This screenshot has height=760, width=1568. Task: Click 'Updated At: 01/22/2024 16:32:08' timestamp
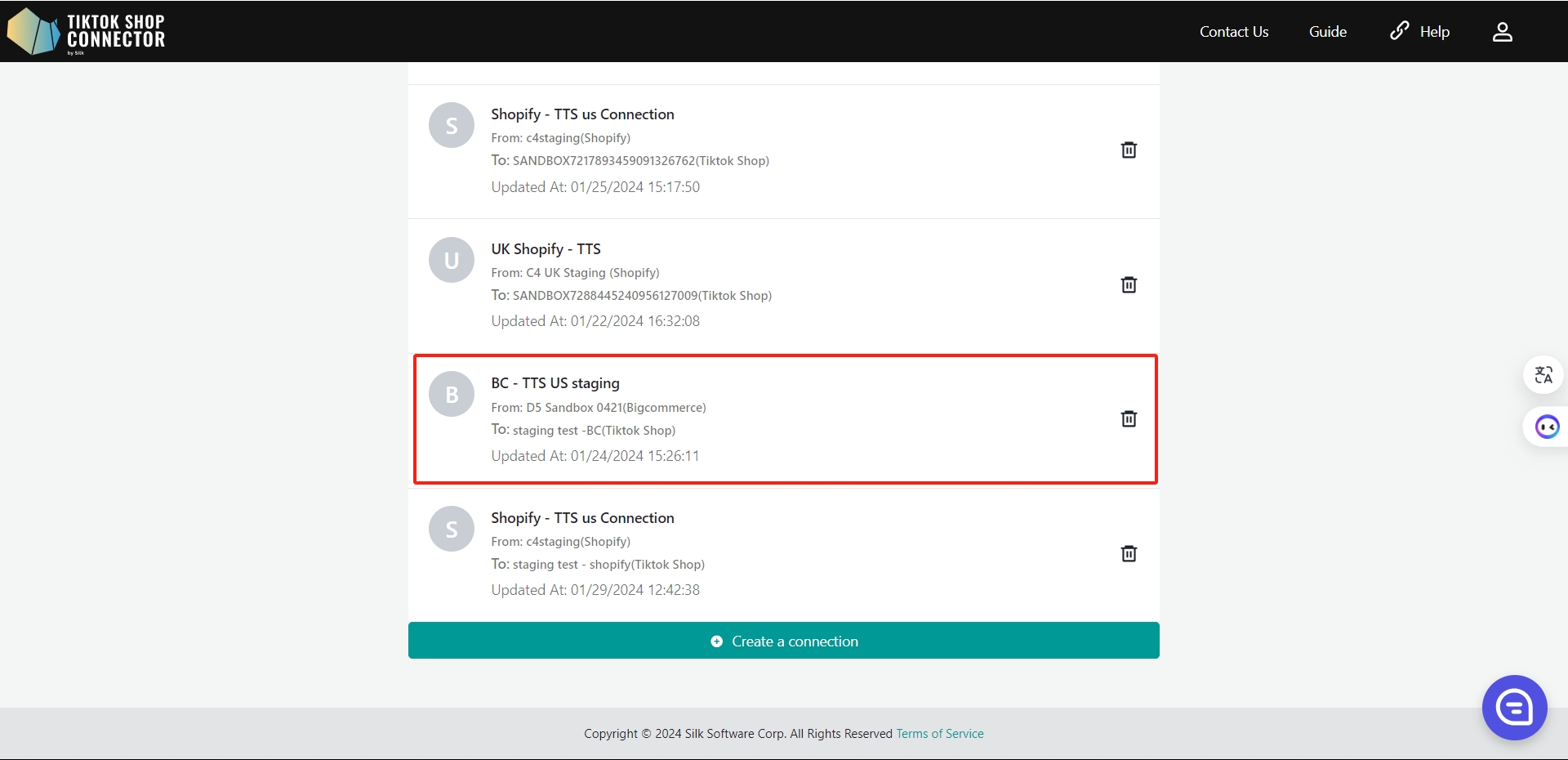[x=595, y=321]
